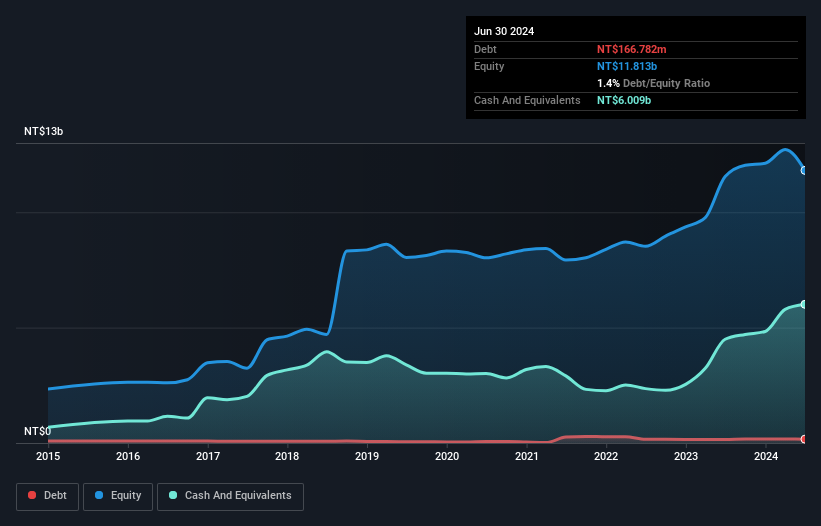
Task: Toggle the Equity legend button
Action: pos(118,496)
